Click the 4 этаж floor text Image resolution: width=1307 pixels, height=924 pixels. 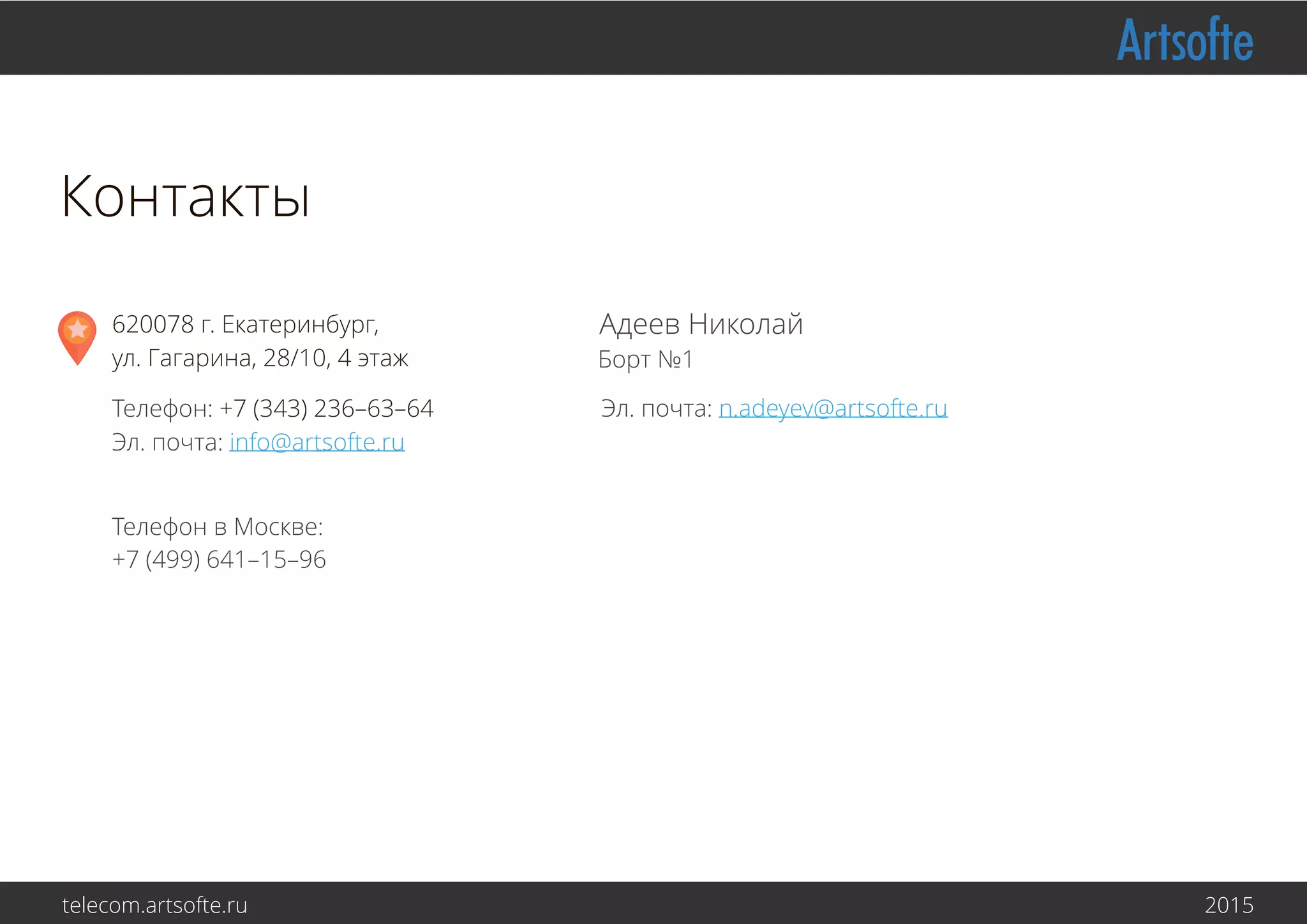pos(373,359)
